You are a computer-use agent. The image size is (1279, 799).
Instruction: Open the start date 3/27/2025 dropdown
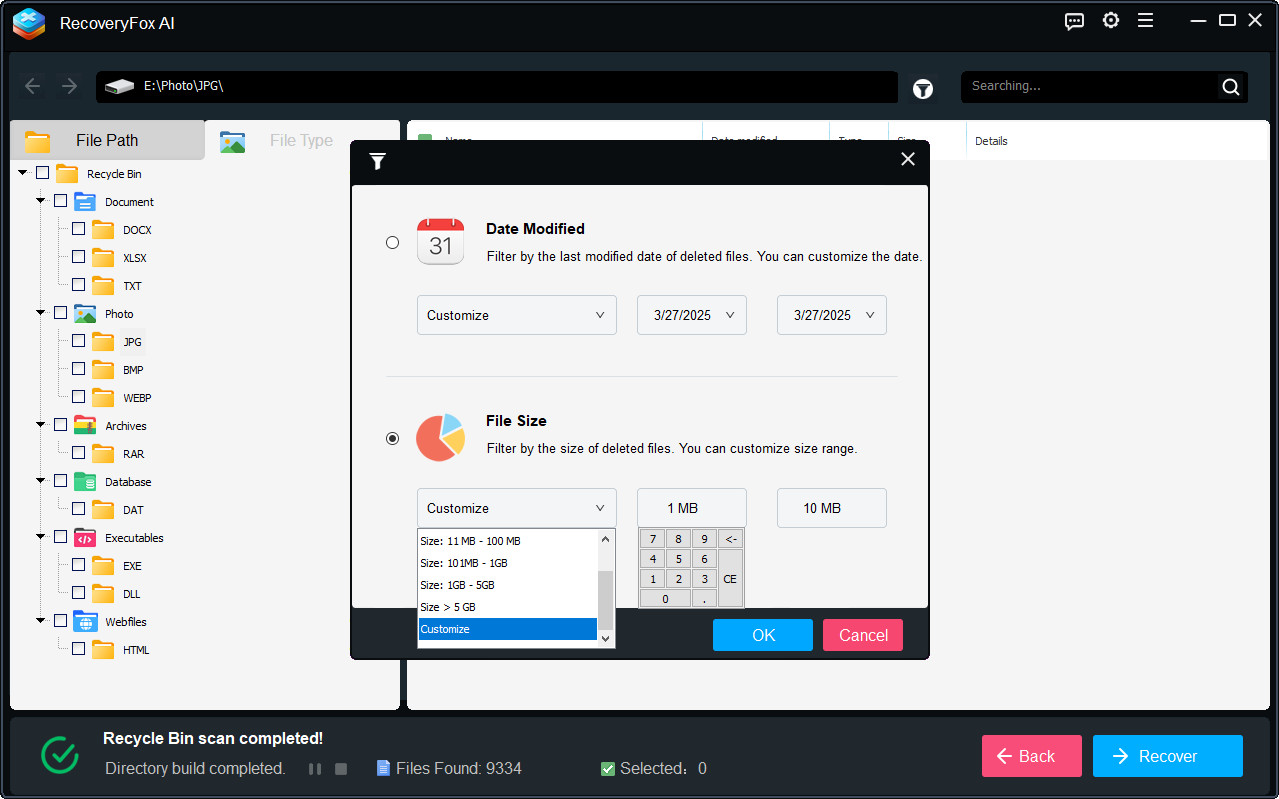point(692,315)
